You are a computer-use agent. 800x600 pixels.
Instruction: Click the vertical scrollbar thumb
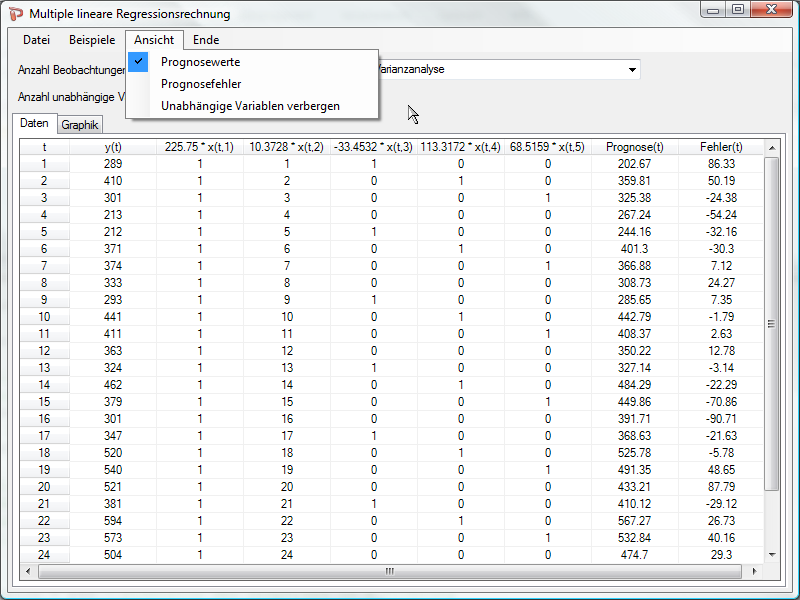[x=771, y=323]
